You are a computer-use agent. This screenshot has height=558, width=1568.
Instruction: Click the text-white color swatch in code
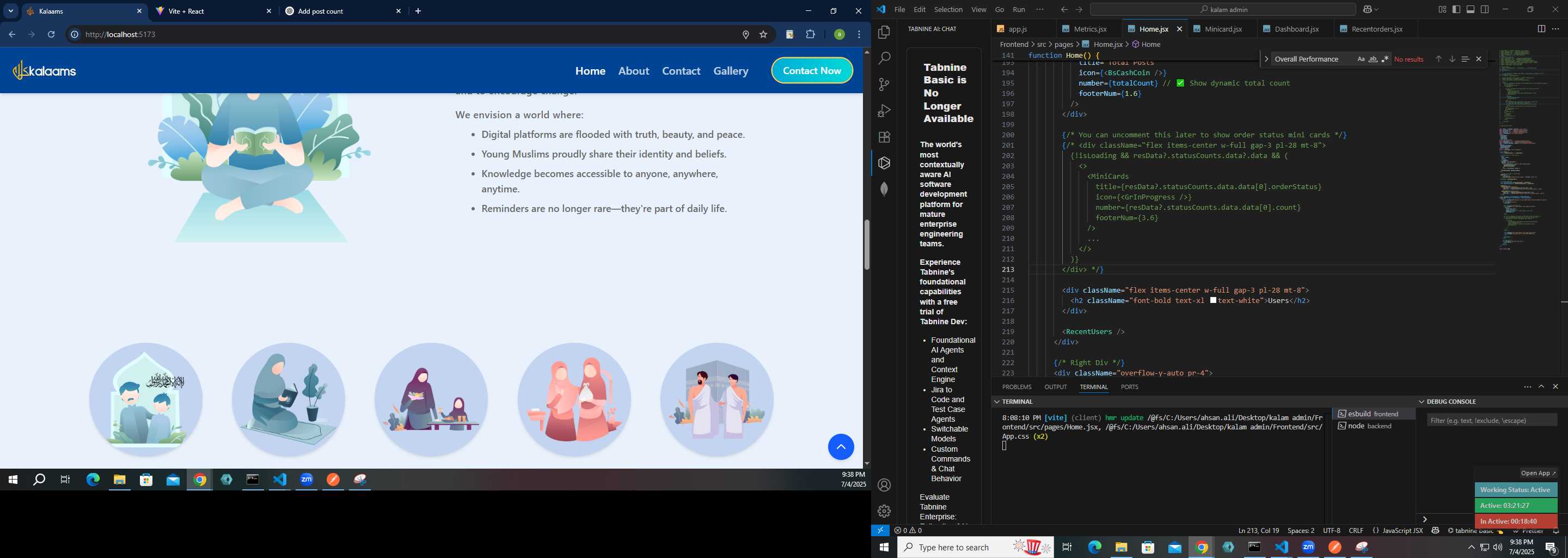point(1213,301)
